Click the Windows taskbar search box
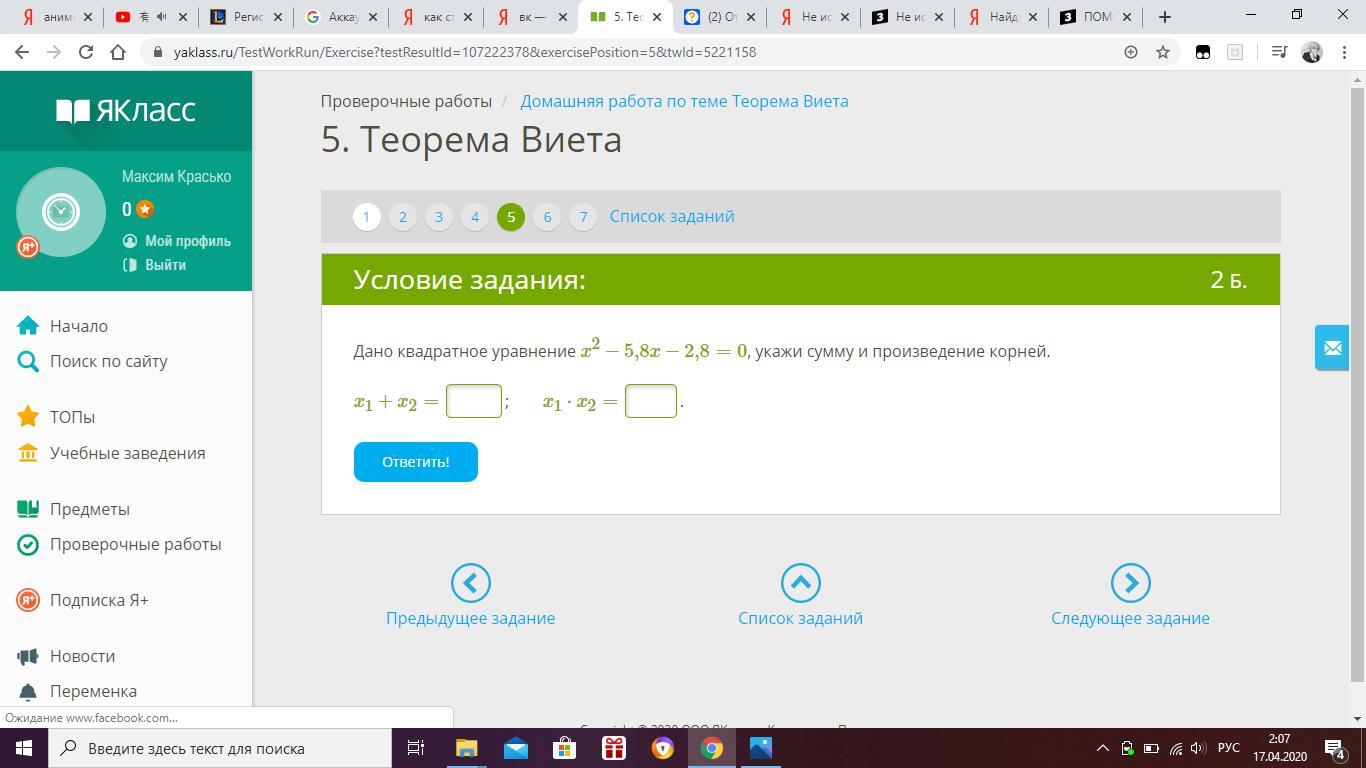The image size is (1366, 768). pos(220,748)
